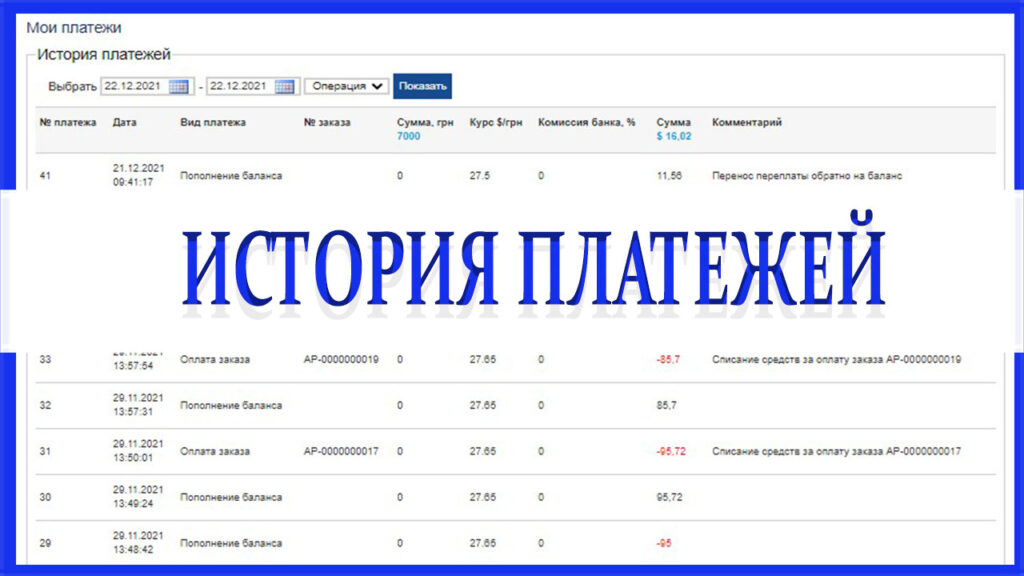Click the red -85,7 amount
This screenshot has height=576, width=1024.
click(x=668, y=360)
